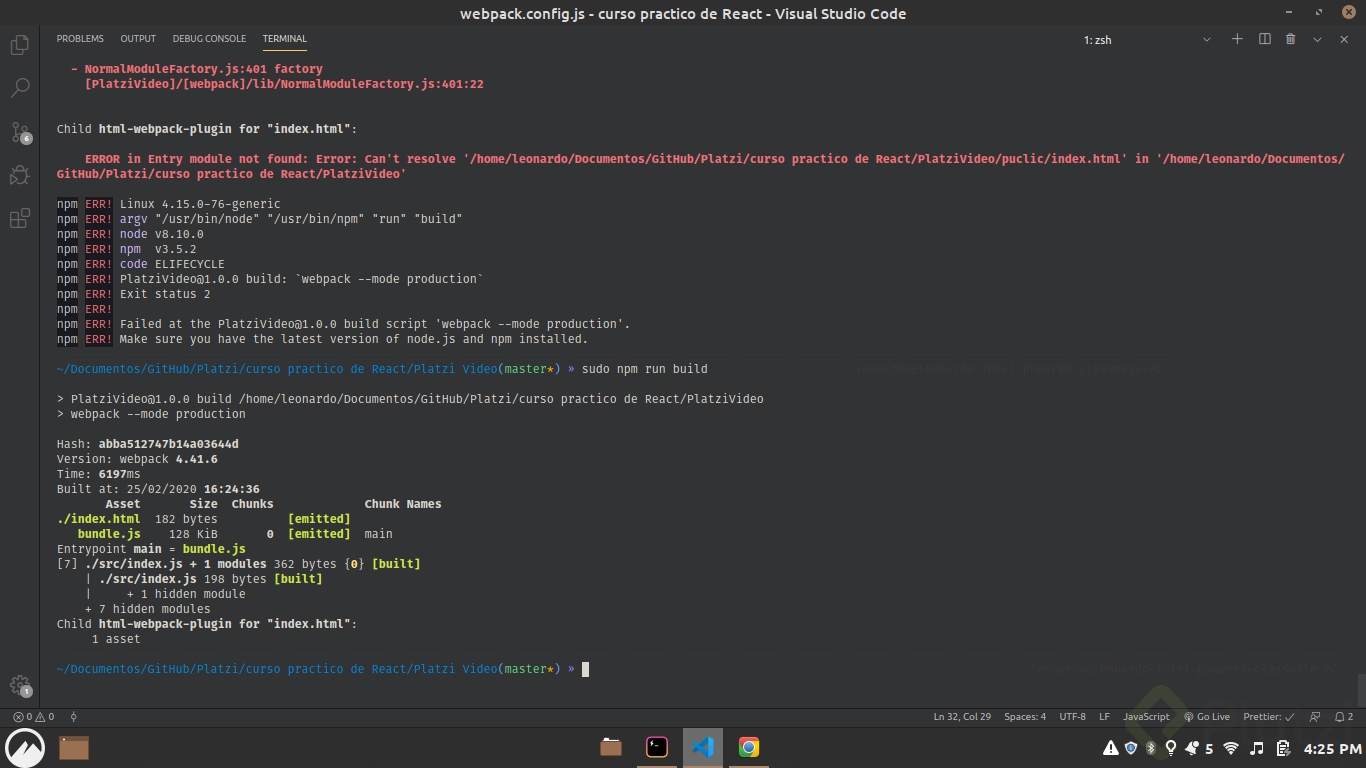Click the 'code ELIFECYCLE' error line

point(140,264)
